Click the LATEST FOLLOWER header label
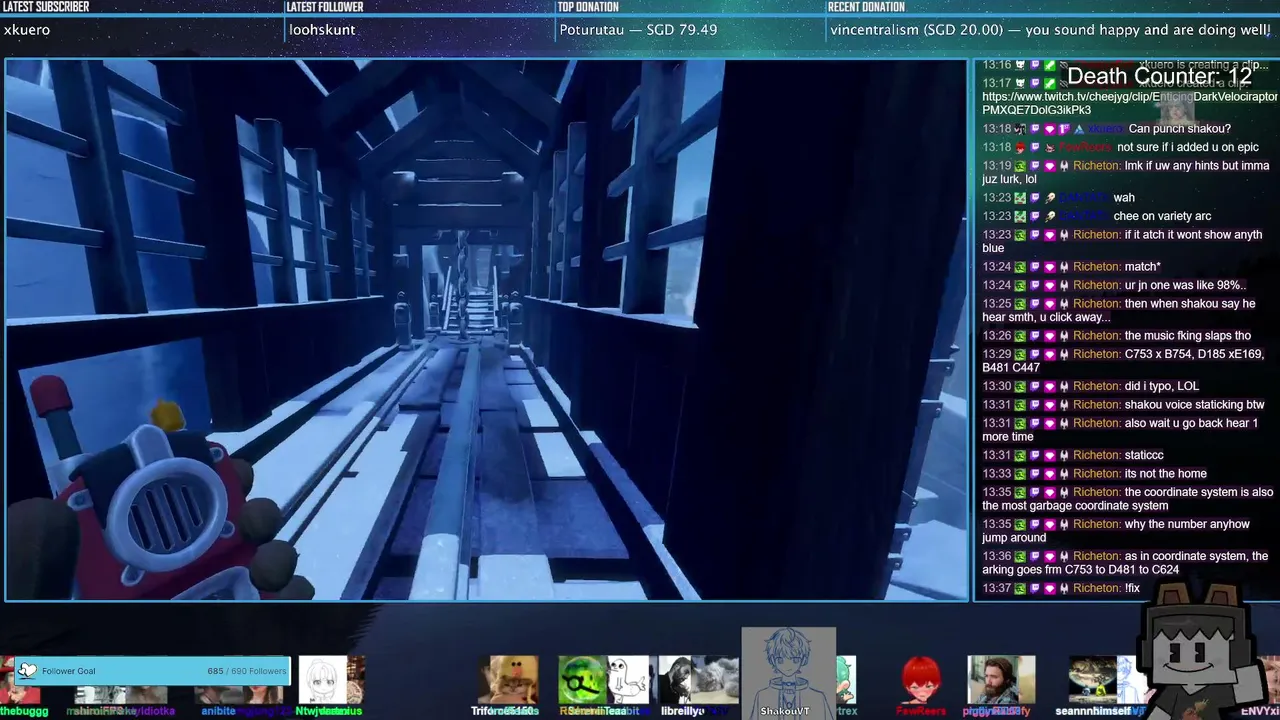 click(324, 7)
